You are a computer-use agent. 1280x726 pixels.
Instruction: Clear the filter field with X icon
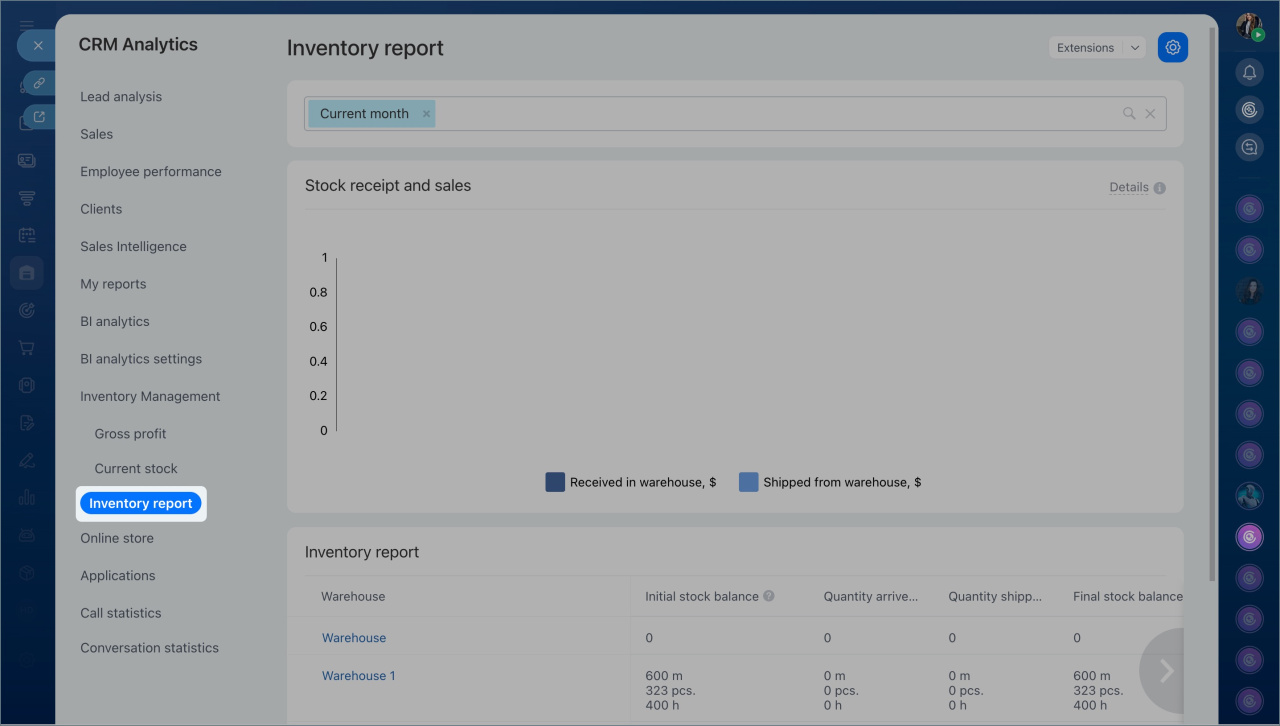1150,114
